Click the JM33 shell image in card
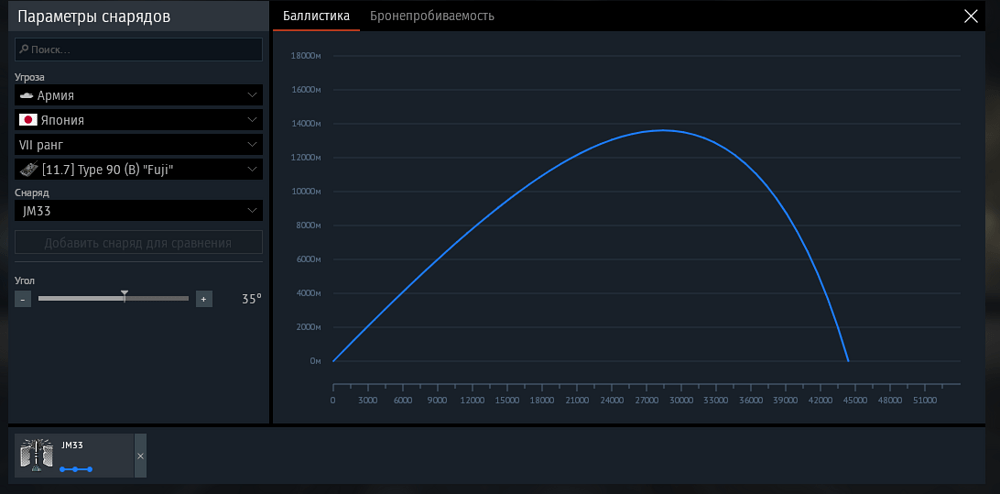Viewport: 1000px width, 494px height. point(36,455)
